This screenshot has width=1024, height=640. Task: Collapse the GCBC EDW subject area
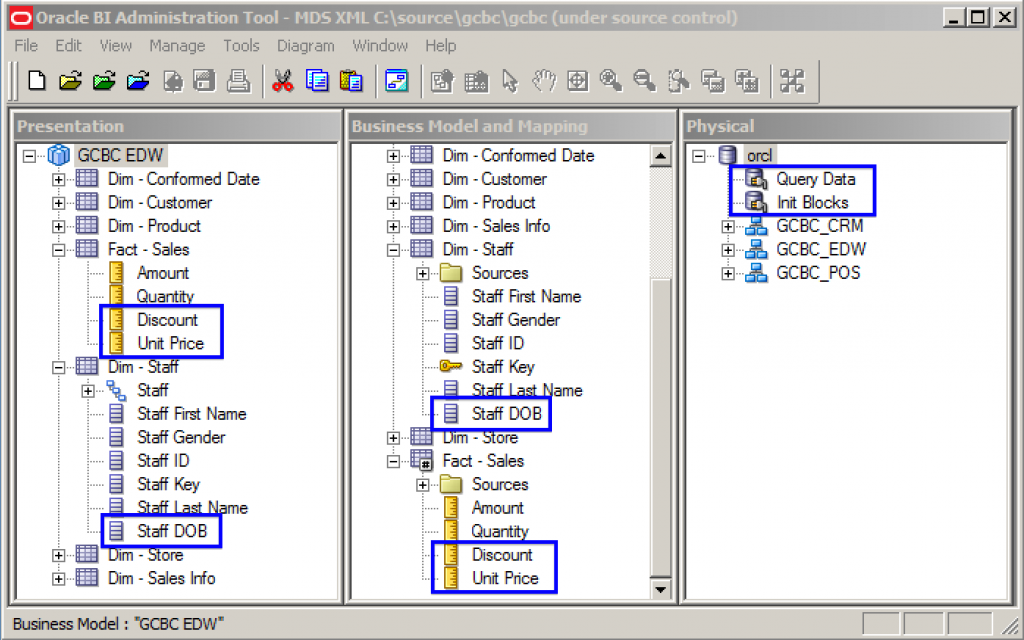(29, 156)
